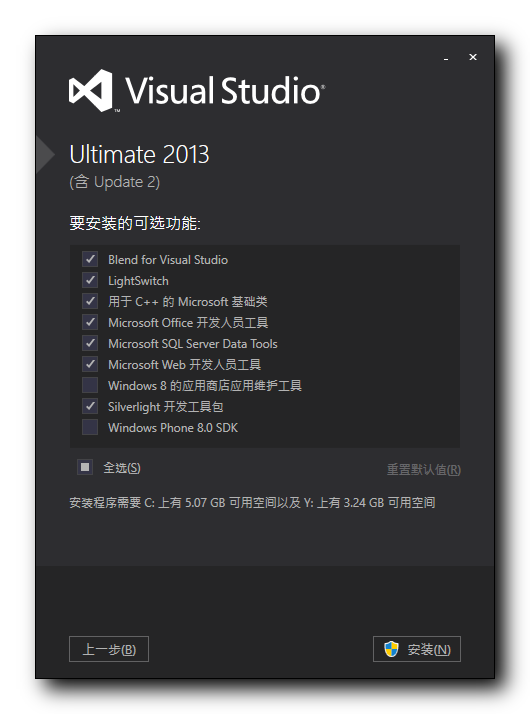Click the Microsoft SQL Server Data Tools label
Screen dimensions: 530x714
[193, 344]
